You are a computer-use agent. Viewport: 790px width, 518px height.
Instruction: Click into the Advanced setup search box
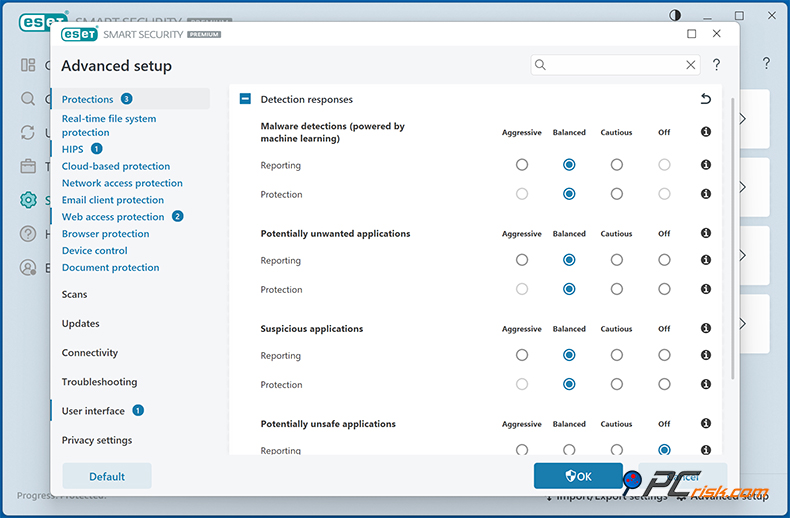[612, 65]
